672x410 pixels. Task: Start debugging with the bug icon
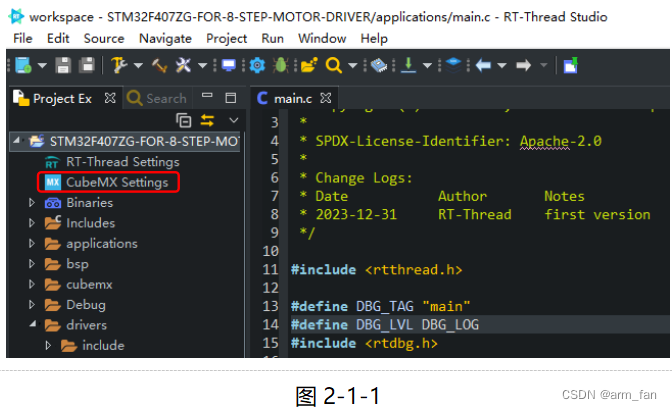pyautogui.click(x=281, y=65)
